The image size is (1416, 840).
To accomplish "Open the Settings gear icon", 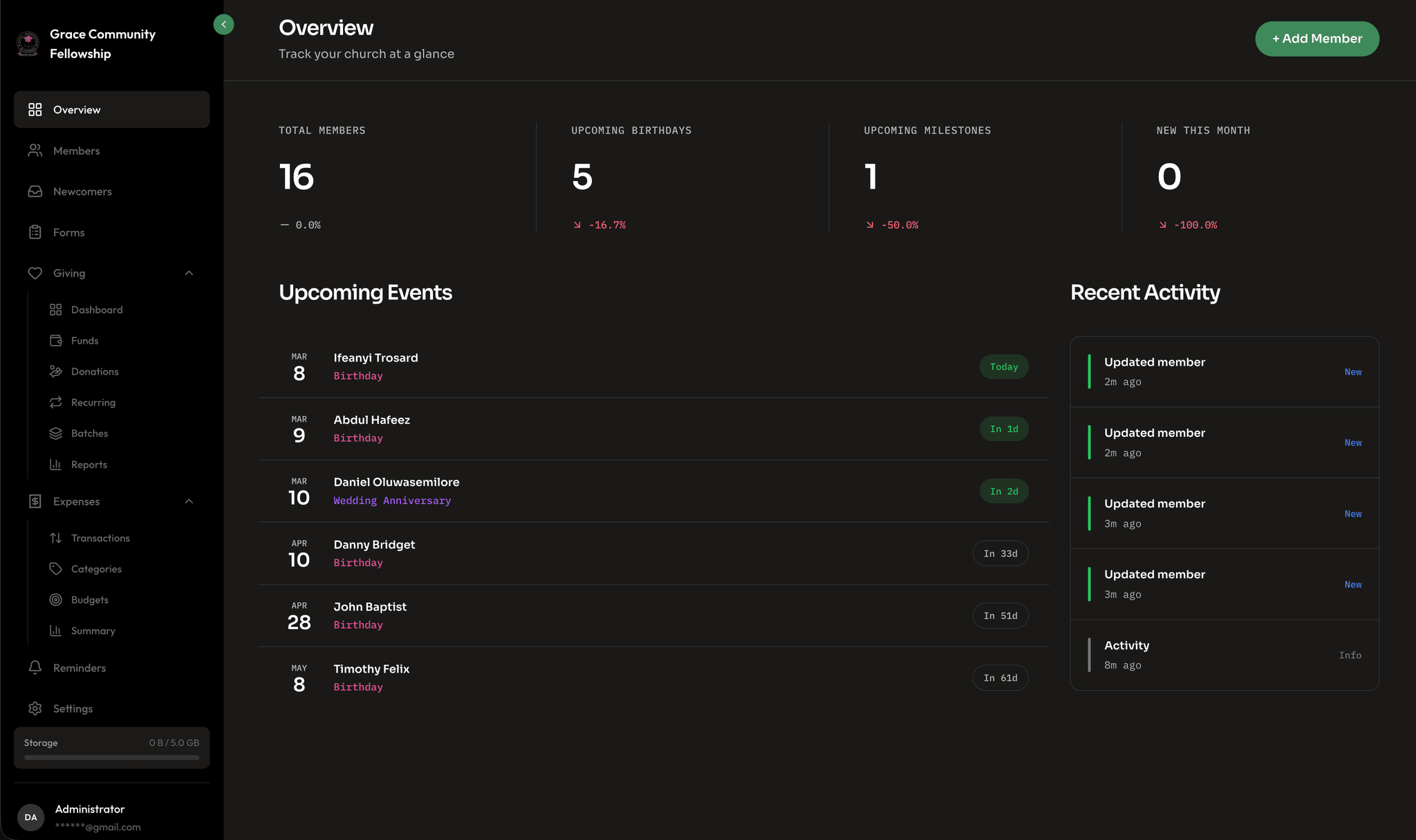I will click(x=35, y=708).
